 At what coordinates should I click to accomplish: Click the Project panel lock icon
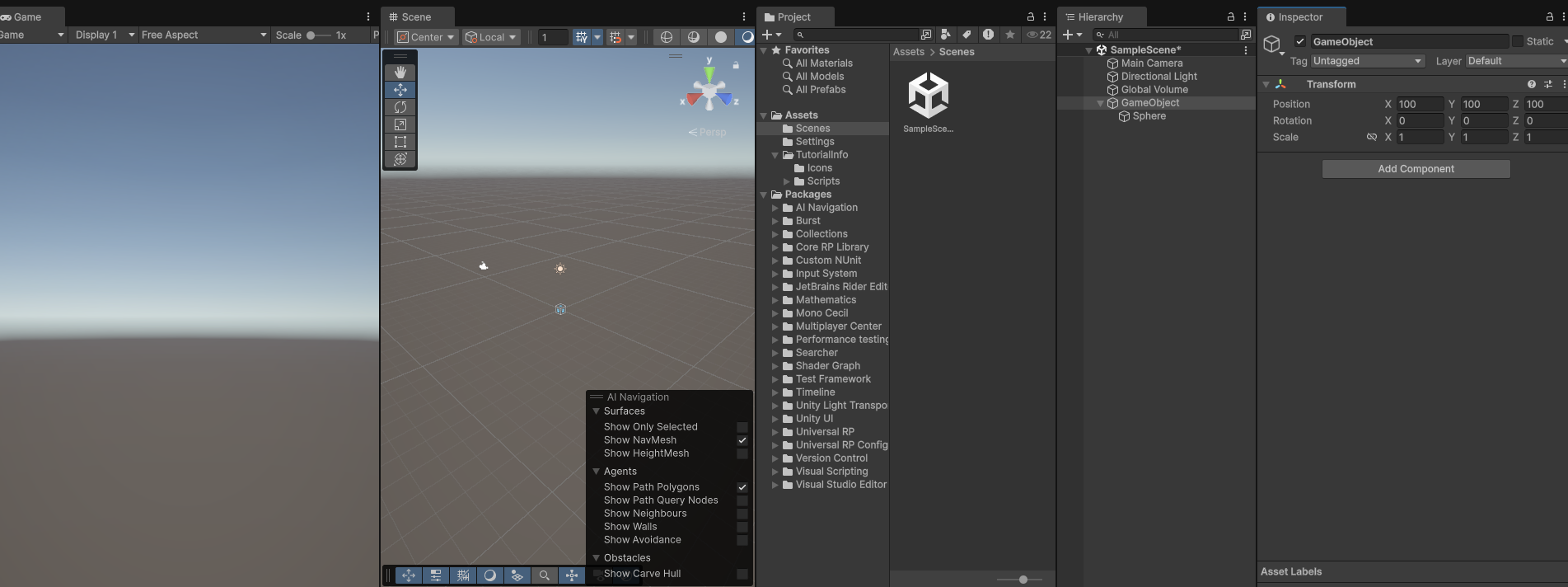point(1030,16)
